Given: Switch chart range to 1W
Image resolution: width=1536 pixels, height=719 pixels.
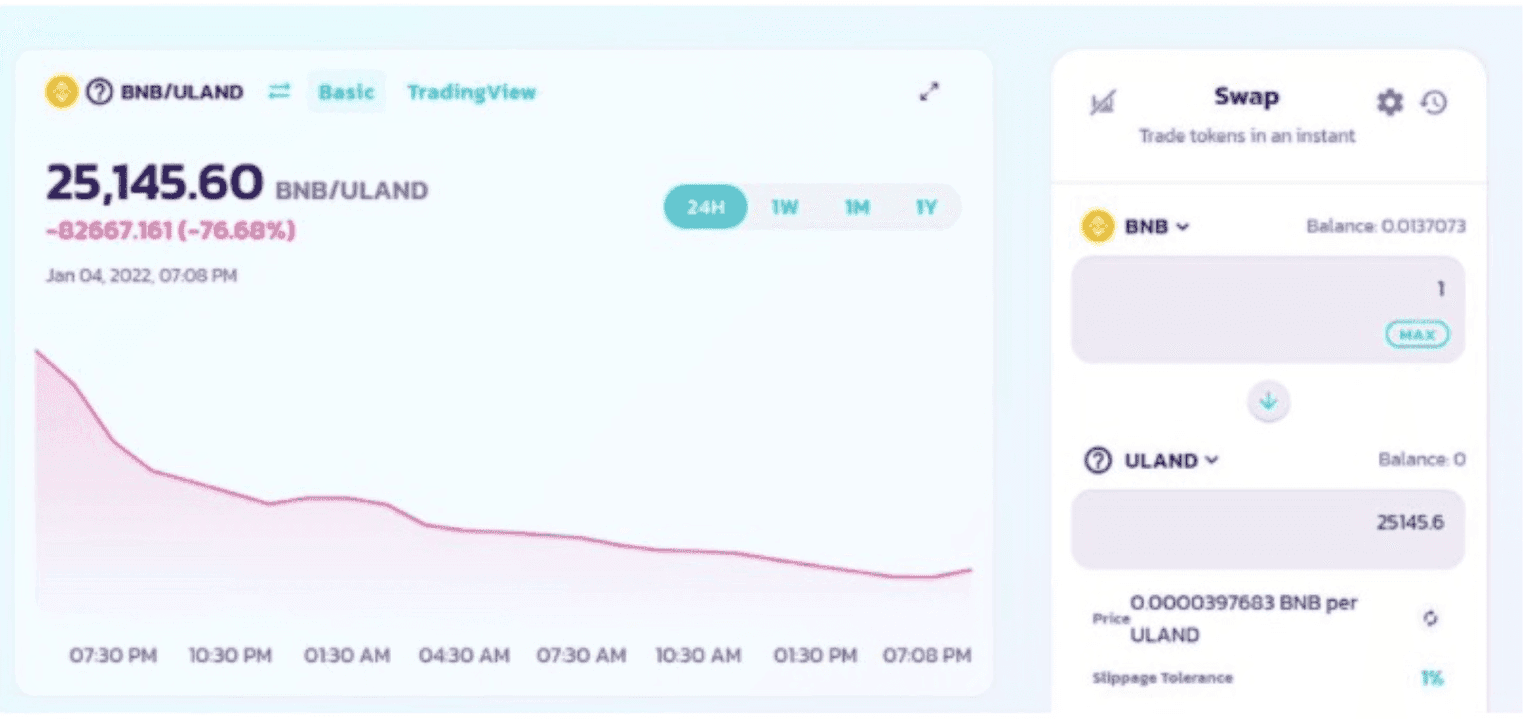Looking at the screenshot, I should 784,207.
